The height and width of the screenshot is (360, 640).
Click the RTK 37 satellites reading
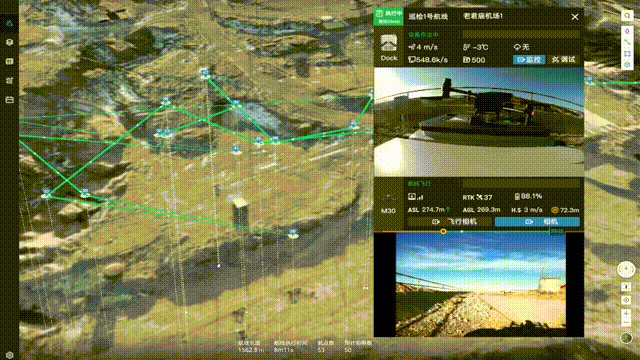pos(477,197)
